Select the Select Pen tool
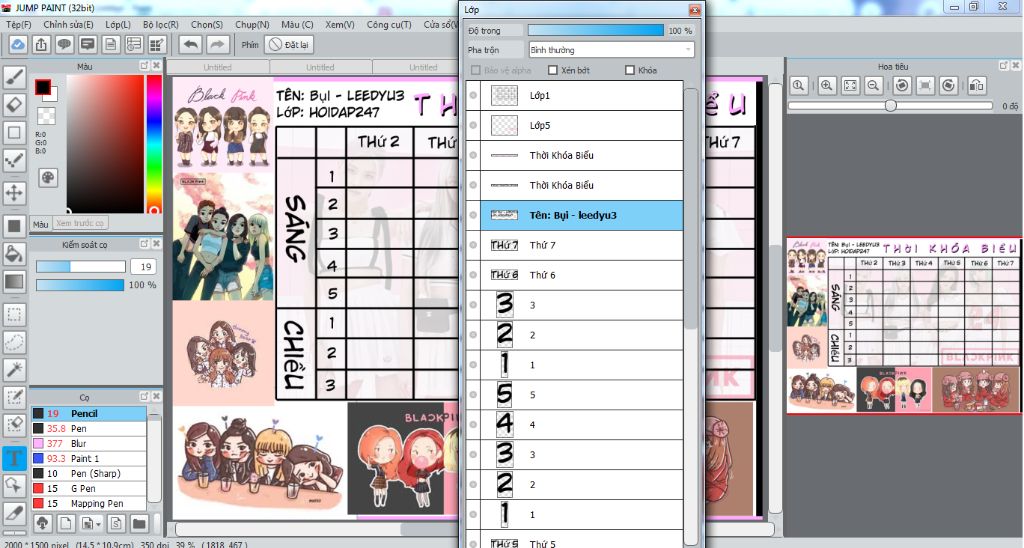The width and height of the screenshot is (1024, 548). pos(14,397)
